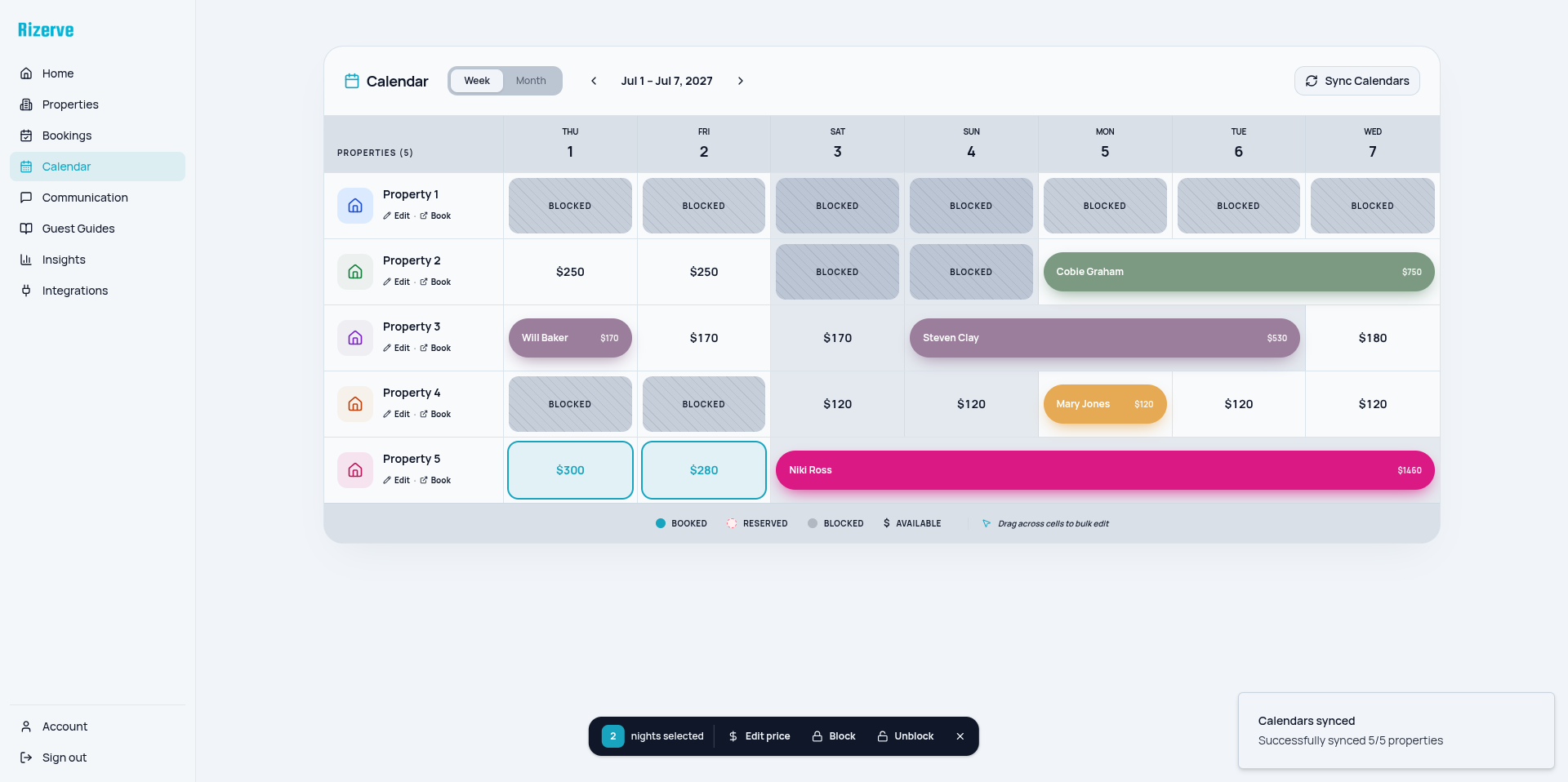Edit Property 2
The height and width of the screenshot is (782, 1568).
point(397,282)
